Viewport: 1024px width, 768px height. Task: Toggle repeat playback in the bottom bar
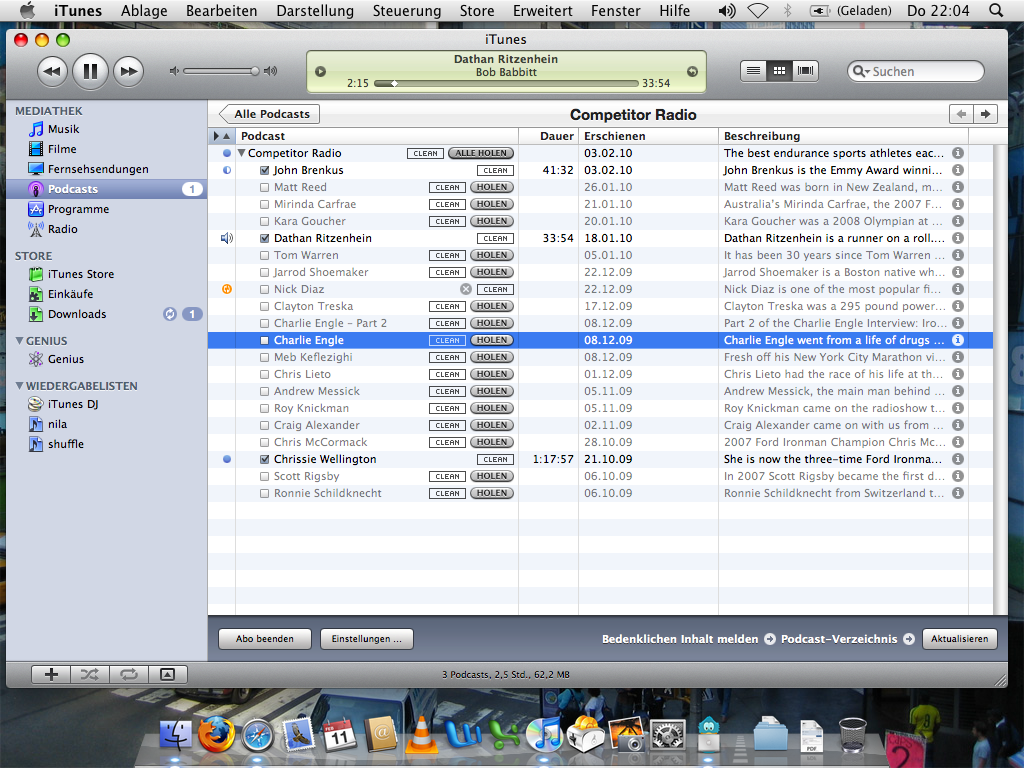(x=129, y=675)
